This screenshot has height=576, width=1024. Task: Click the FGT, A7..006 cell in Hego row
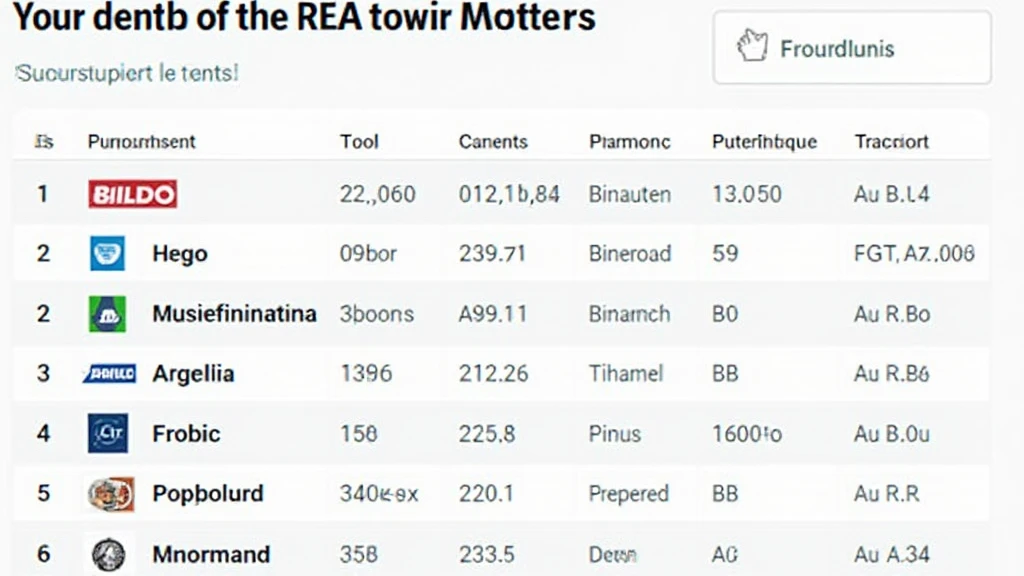(914, 254)
